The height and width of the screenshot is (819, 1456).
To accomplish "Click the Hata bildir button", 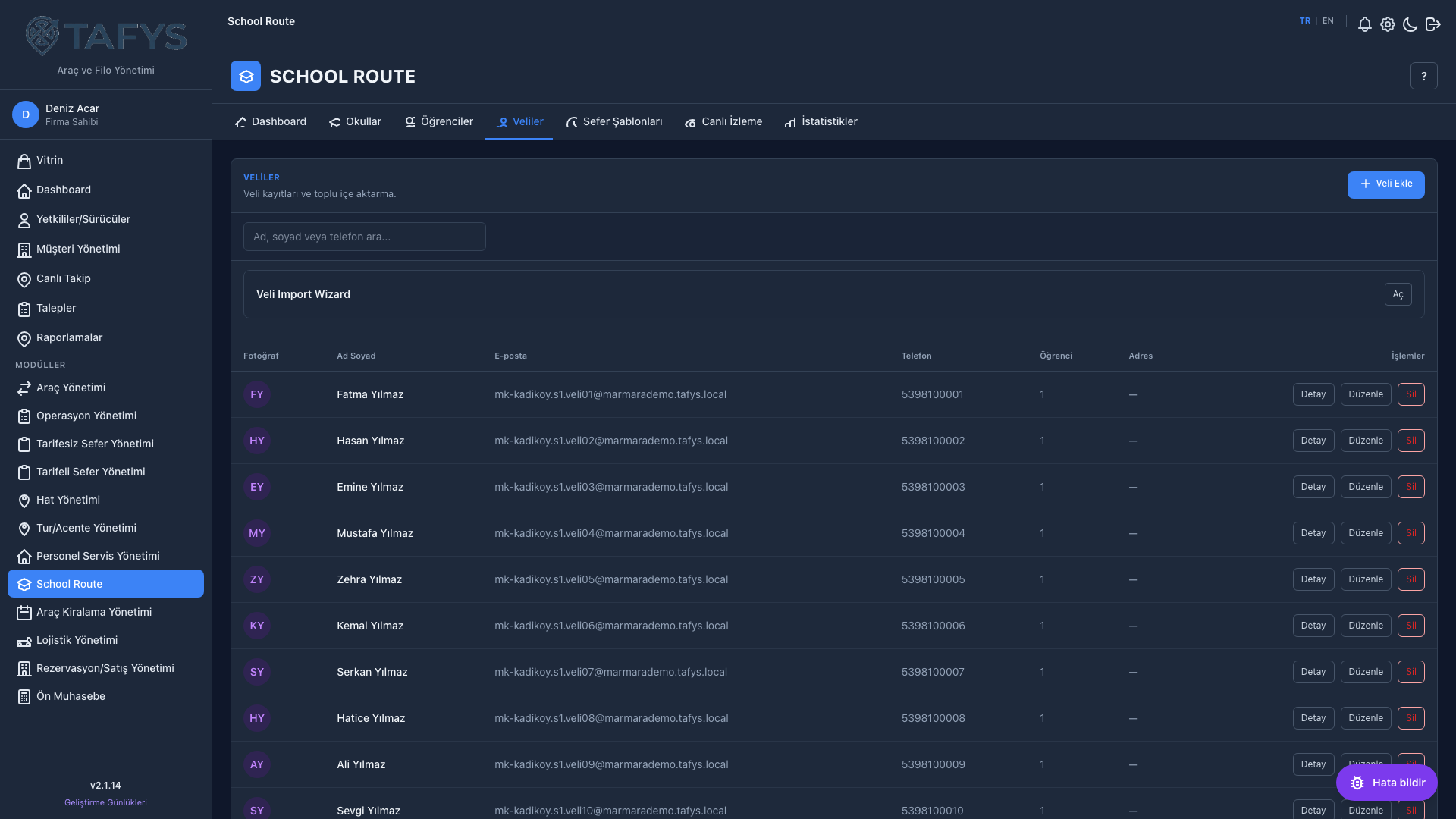I will coord(1386,783).
